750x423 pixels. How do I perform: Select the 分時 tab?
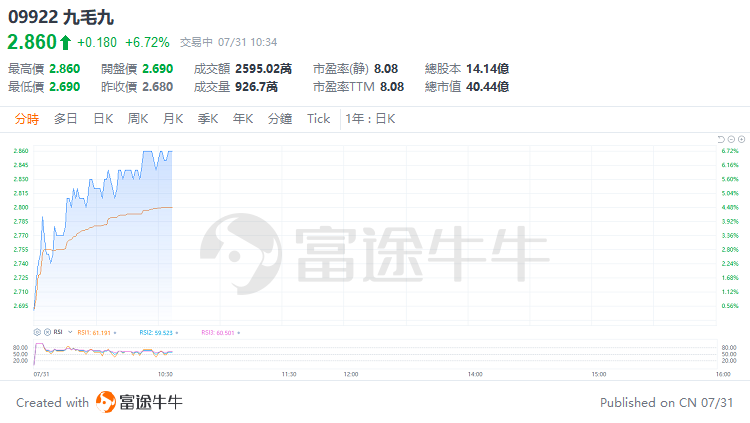(27, 119)
